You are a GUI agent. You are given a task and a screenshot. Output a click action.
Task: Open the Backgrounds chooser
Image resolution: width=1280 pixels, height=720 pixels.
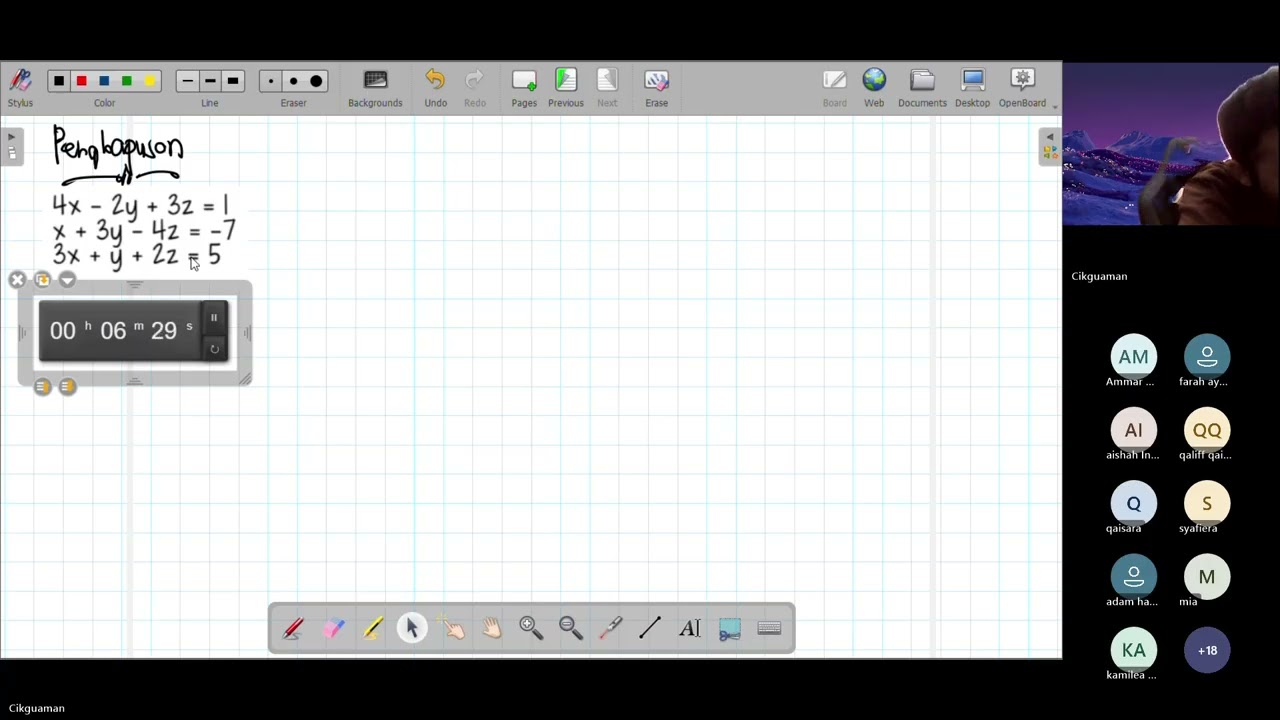pyautogui.click(x=375, y=87)
